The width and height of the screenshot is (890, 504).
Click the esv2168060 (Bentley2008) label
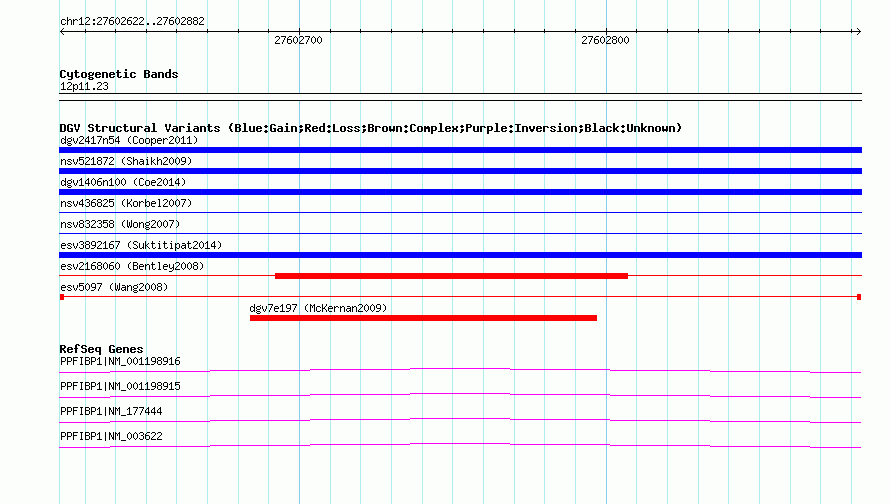pyautogui.click(x=132, y=266)
